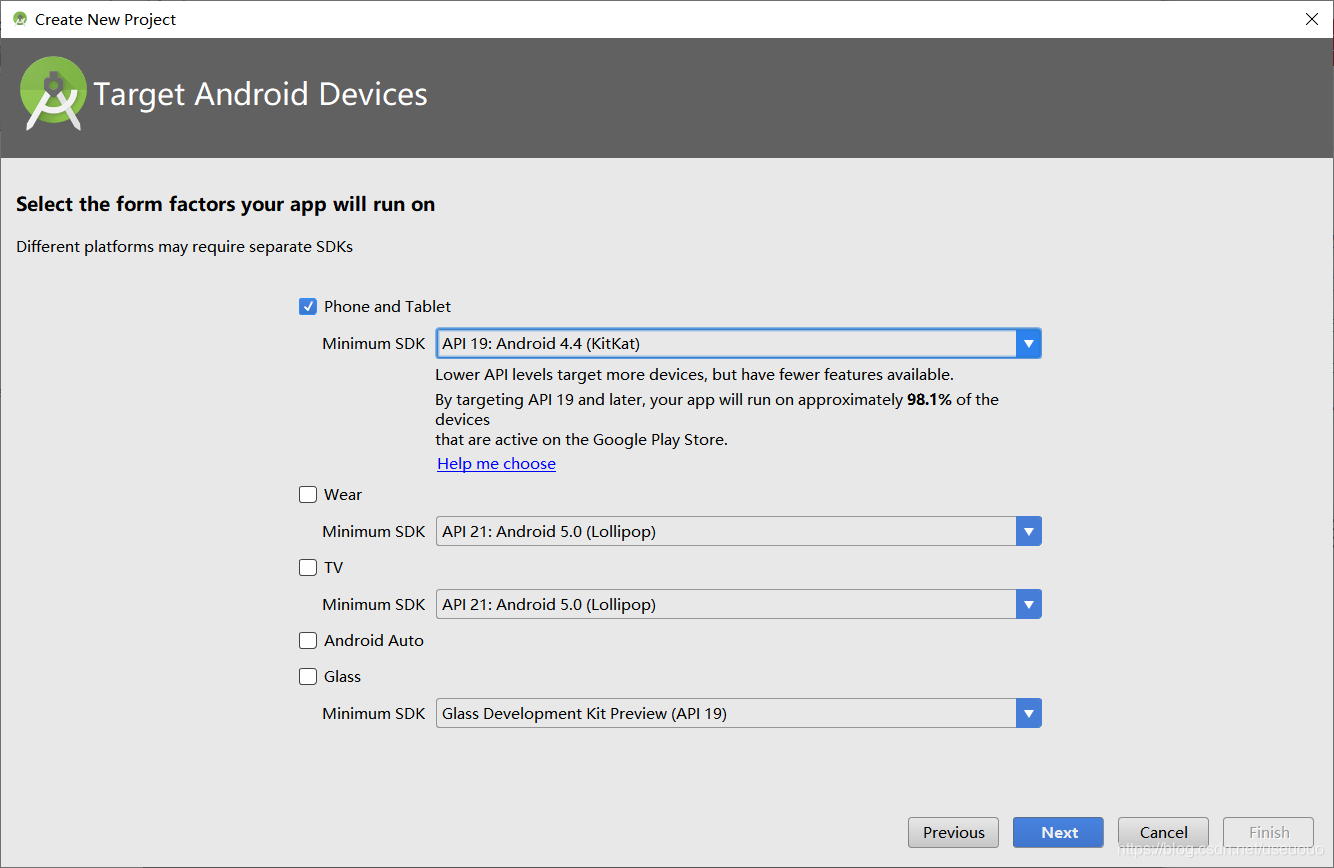Click the Wear label text
The height and width of the screenshot is (868, 1334).
coord(343,495)
